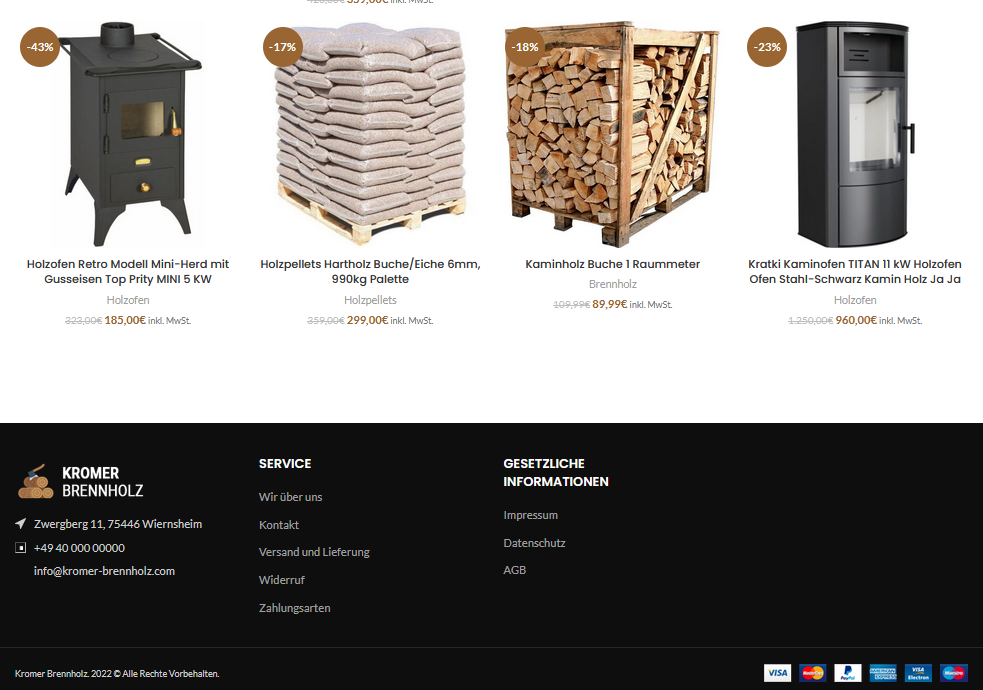Open the Impressum link
Screen dimensions: 983x690
pyautogui.click(x=530, y=515)
